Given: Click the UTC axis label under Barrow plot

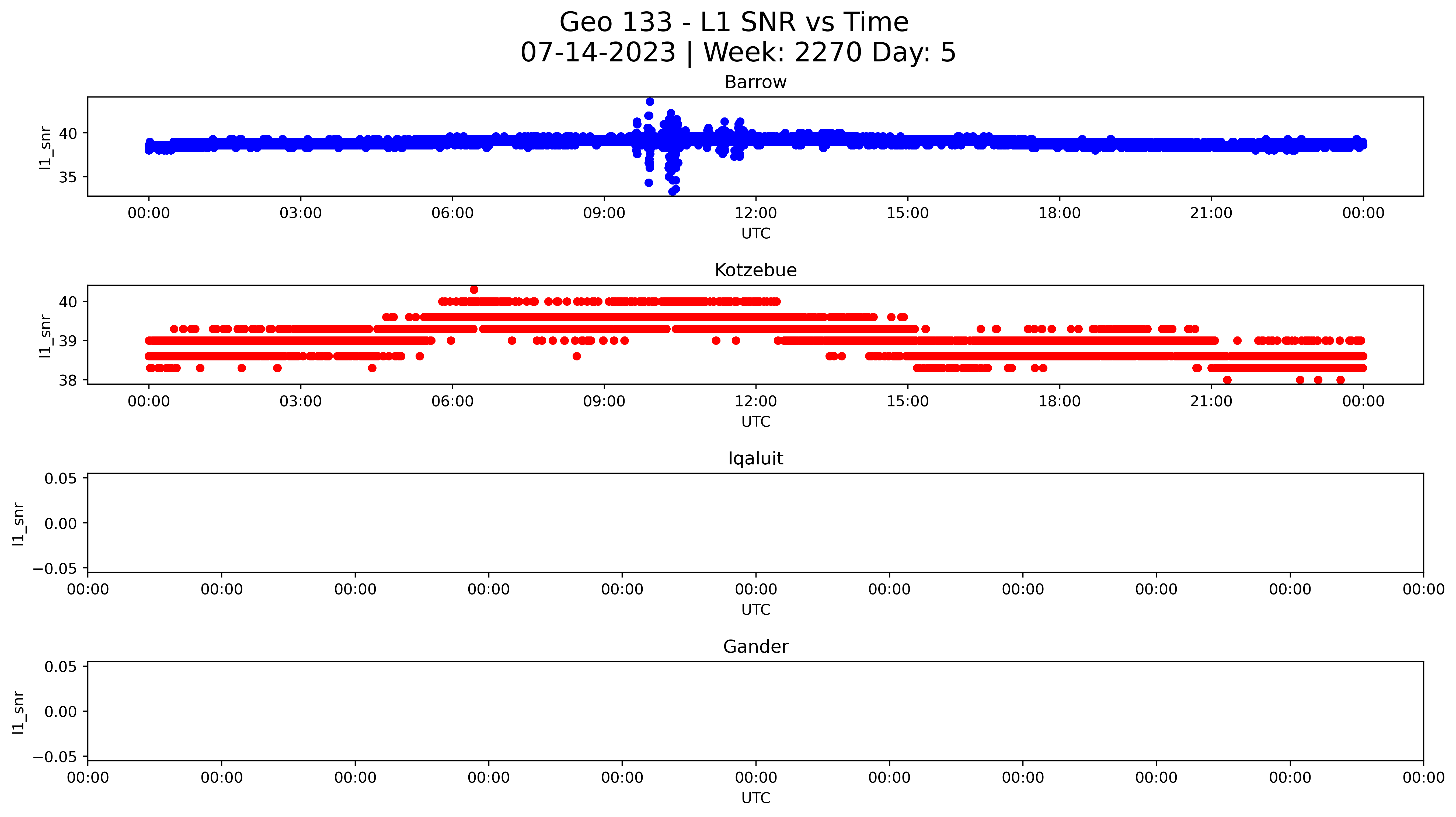Looking at the screenshot, I should [756, 234].
